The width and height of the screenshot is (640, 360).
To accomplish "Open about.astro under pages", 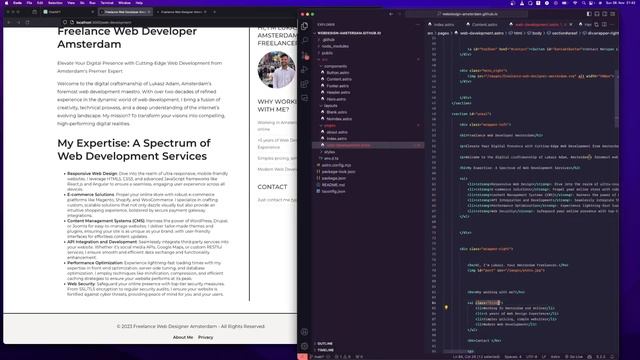I will pos(337,132).
